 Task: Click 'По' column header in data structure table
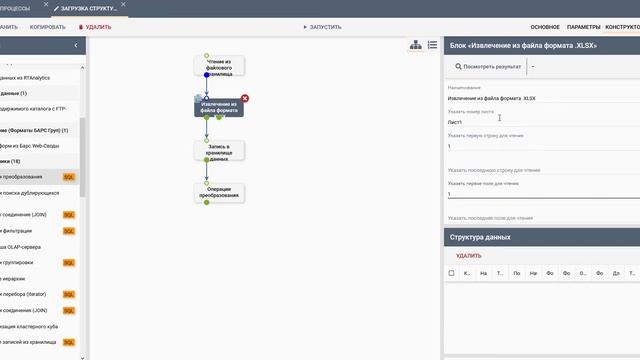pyautogui.click(x=517, y=273)
